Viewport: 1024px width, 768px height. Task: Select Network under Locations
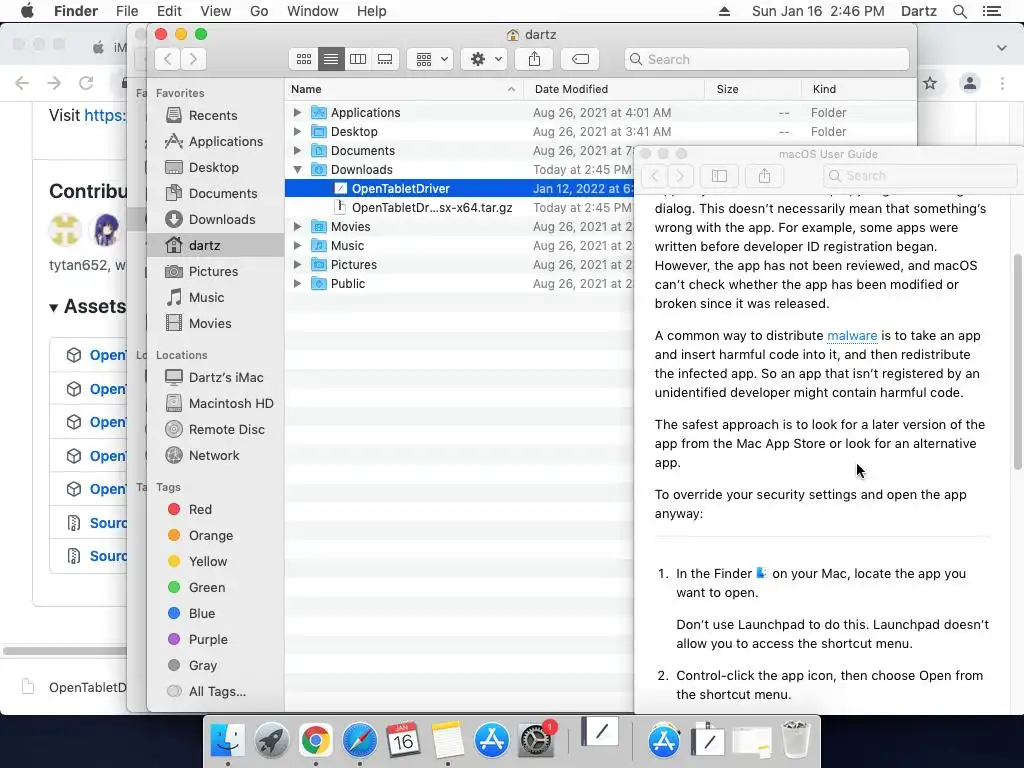(202, 456)
